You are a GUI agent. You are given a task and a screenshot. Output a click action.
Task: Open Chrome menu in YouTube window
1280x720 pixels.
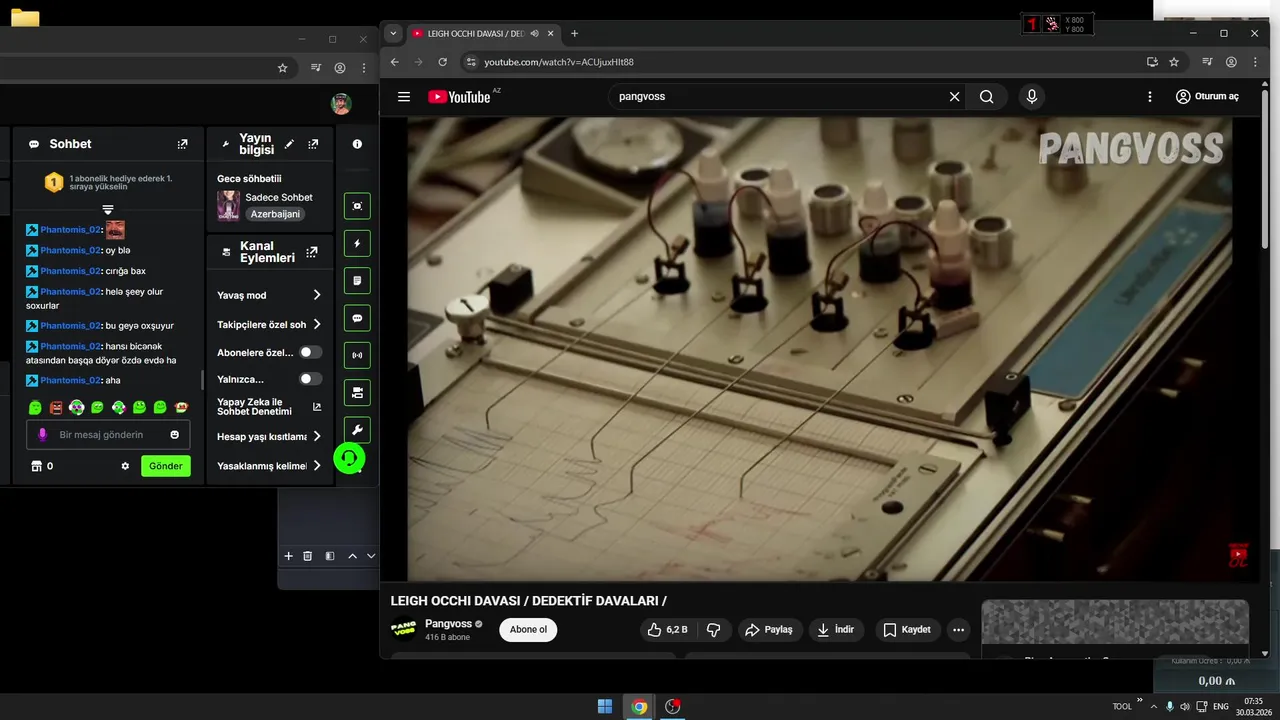(1255, 62)
